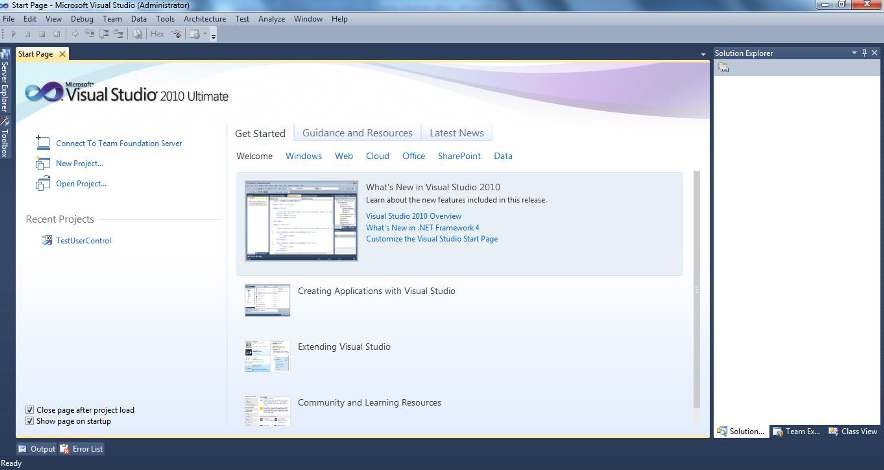Click the New Project icon on Start Page
This screenshot has height=470, width=884.
[42, 163]
